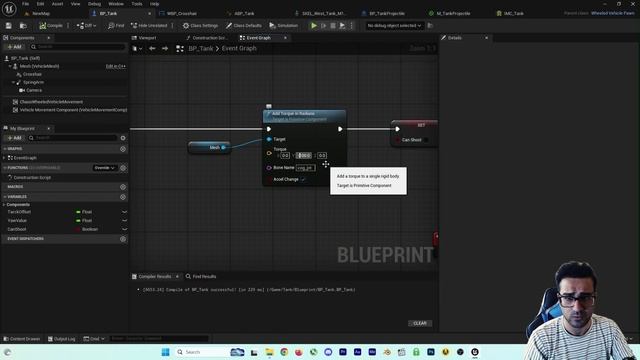Open the Debug menu

[94, 4]
